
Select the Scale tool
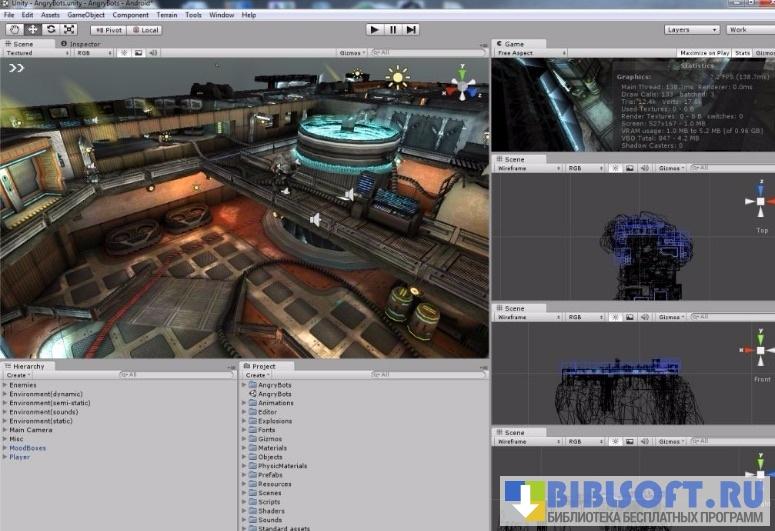pos(69,30)
